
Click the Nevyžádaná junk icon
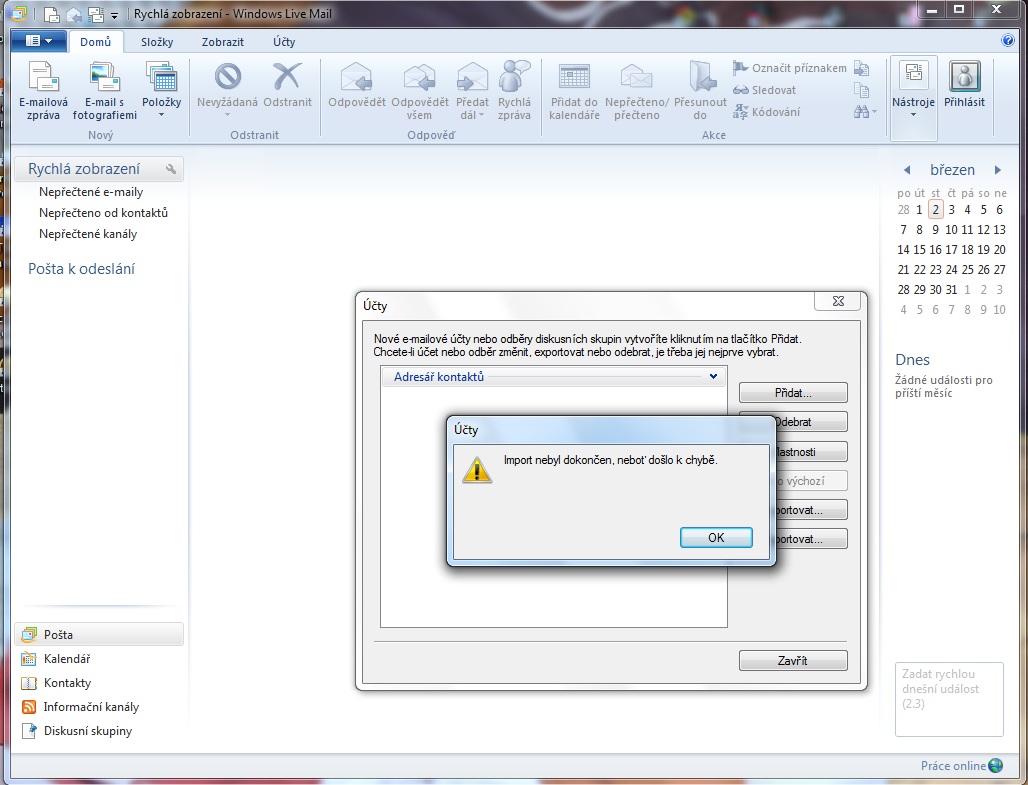[x=227, y=77]
